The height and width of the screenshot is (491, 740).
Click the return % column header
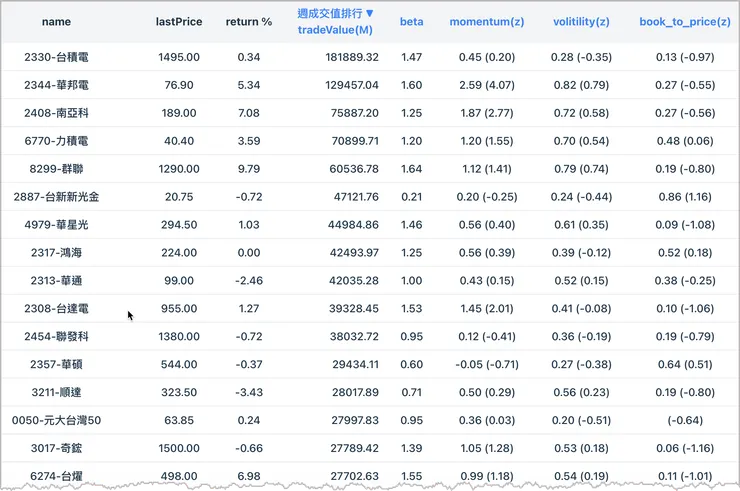tap(249, 22)
